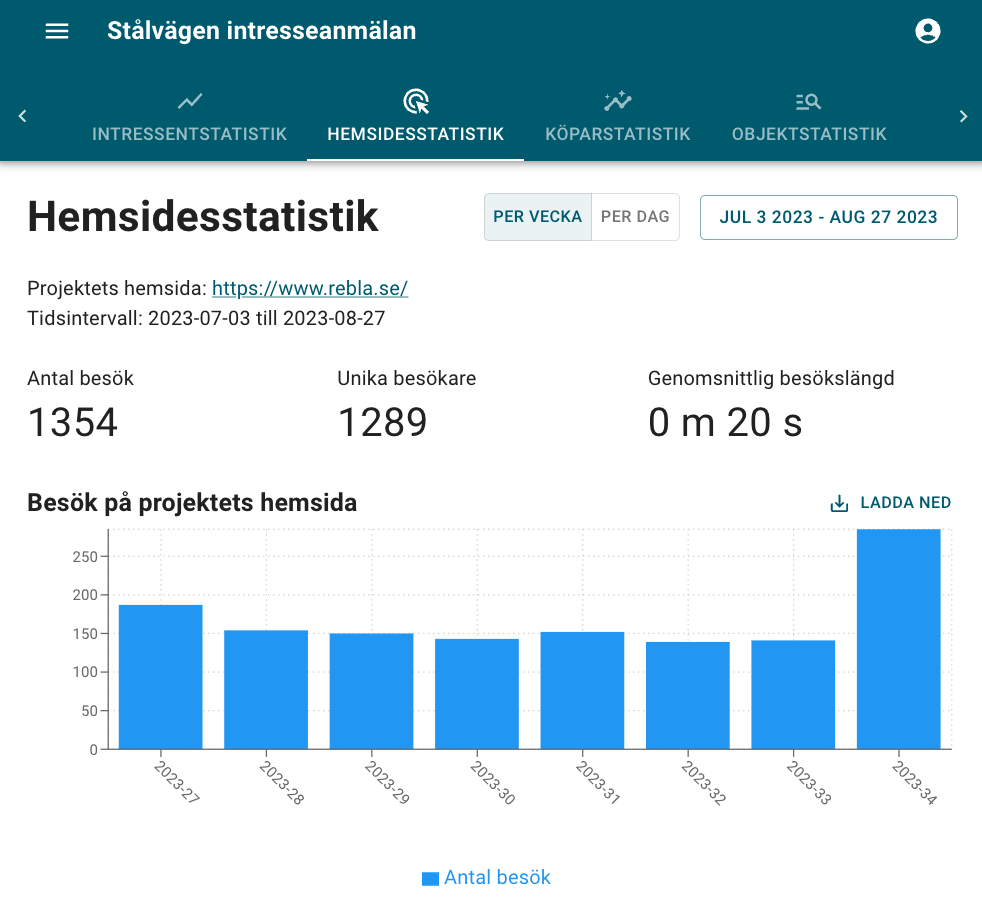Click the tallest bar for week 2023-34
This screenshot has width=982, height=908.
tap(898, 640)
